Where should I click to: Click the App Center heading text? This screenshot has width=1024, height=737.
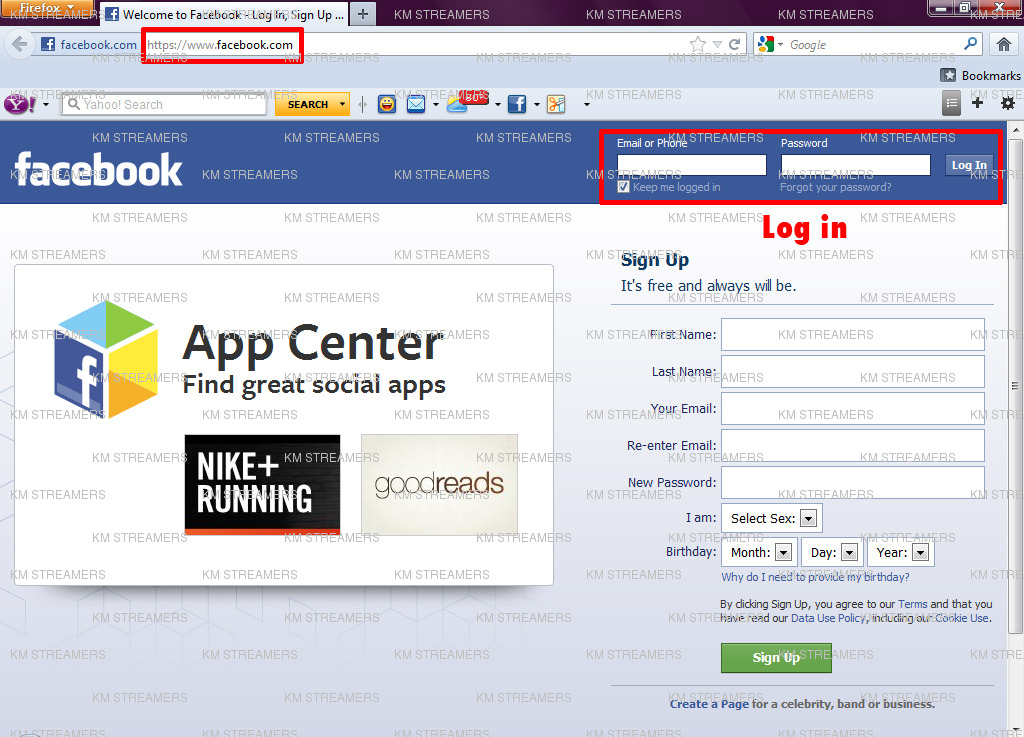pyautogui.click(x=313, y=343)
